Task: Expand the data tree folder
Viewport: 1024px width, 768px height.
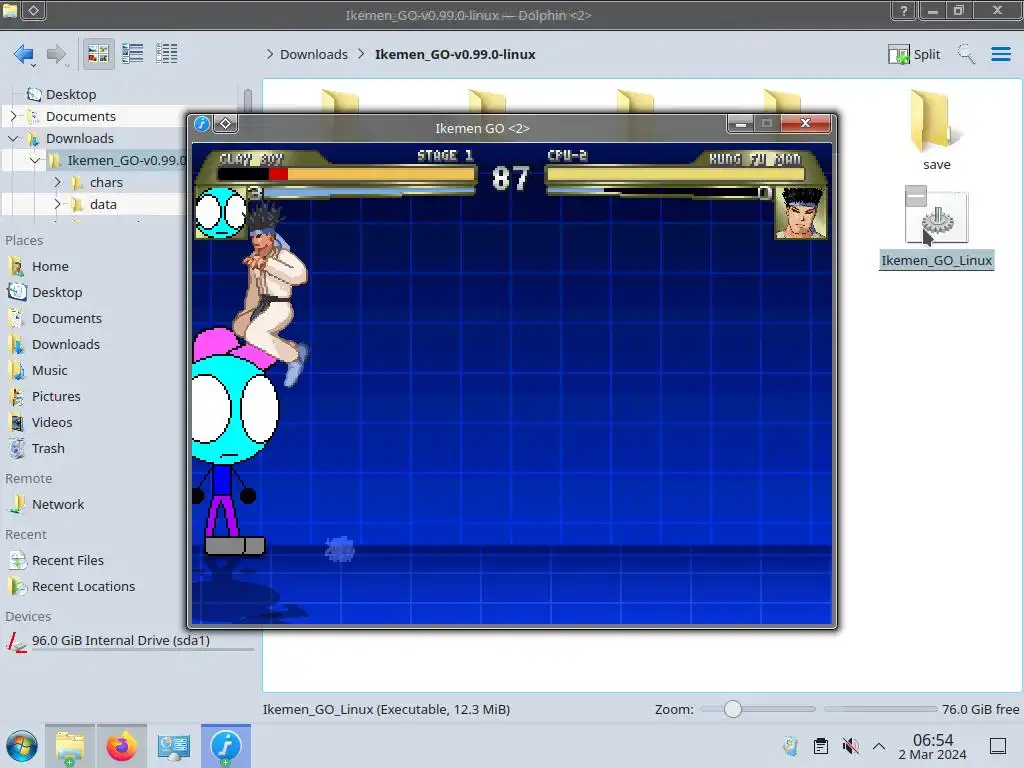Action: point(57,204)
